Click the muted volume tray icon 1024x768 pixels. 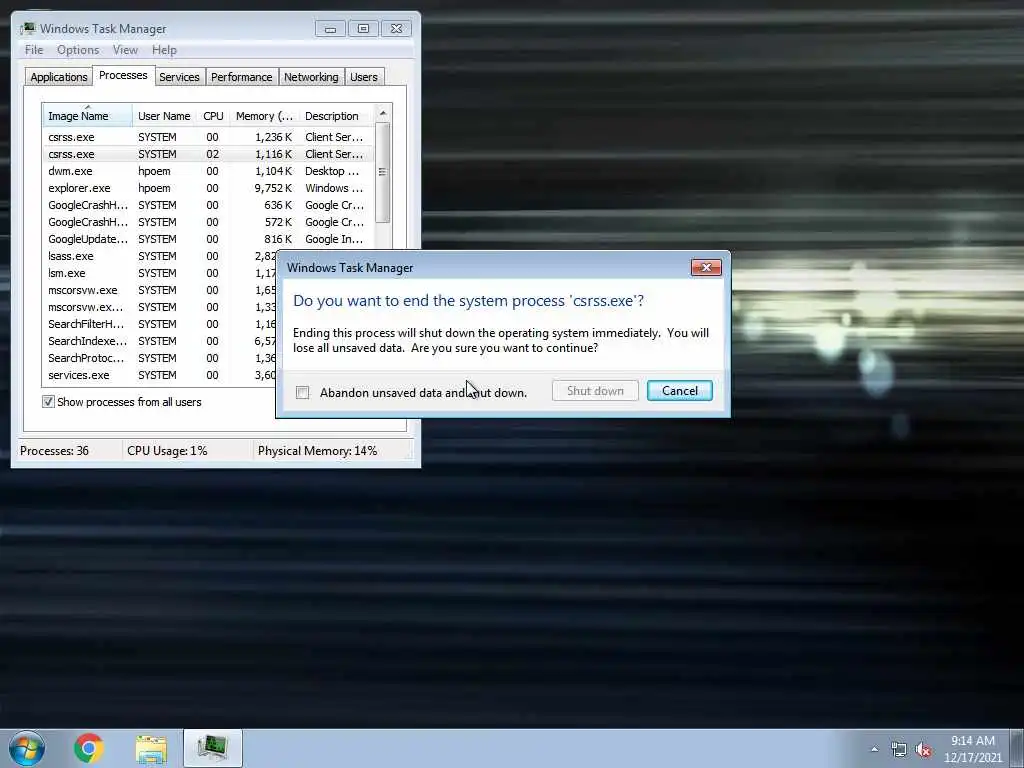(923, 750)
